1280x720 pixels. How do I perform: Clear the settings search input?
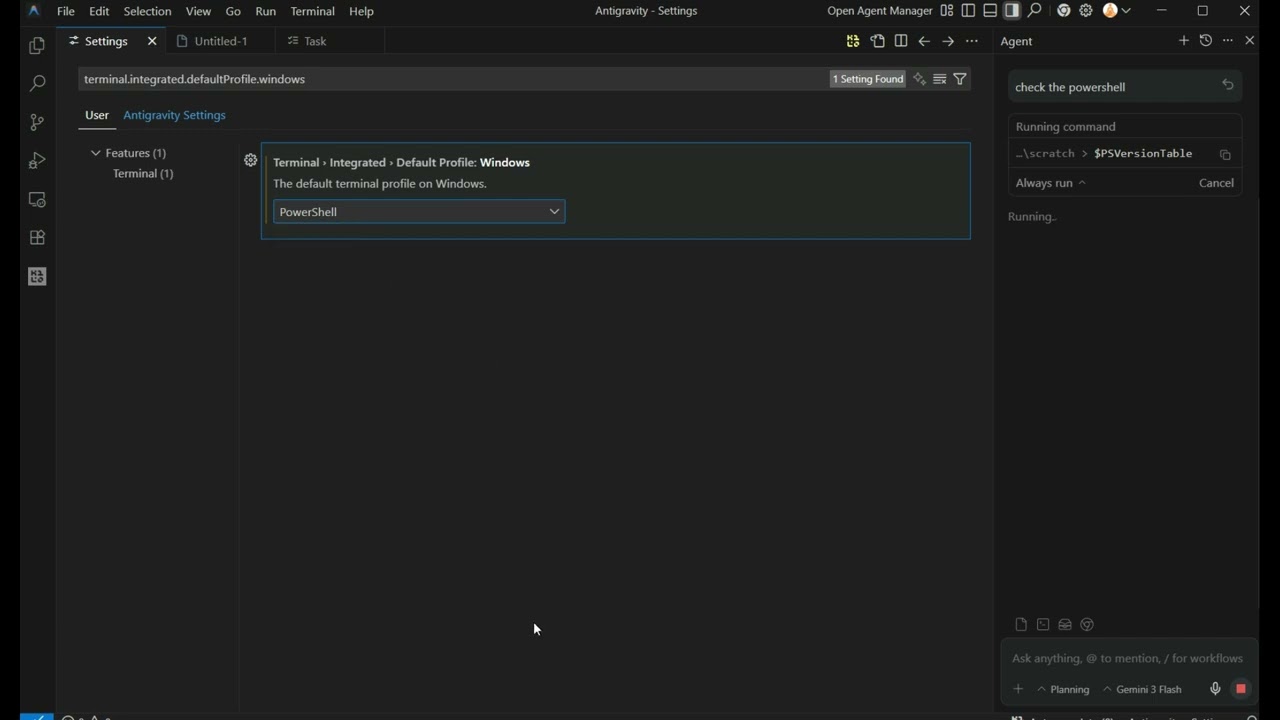click(940, 79)
